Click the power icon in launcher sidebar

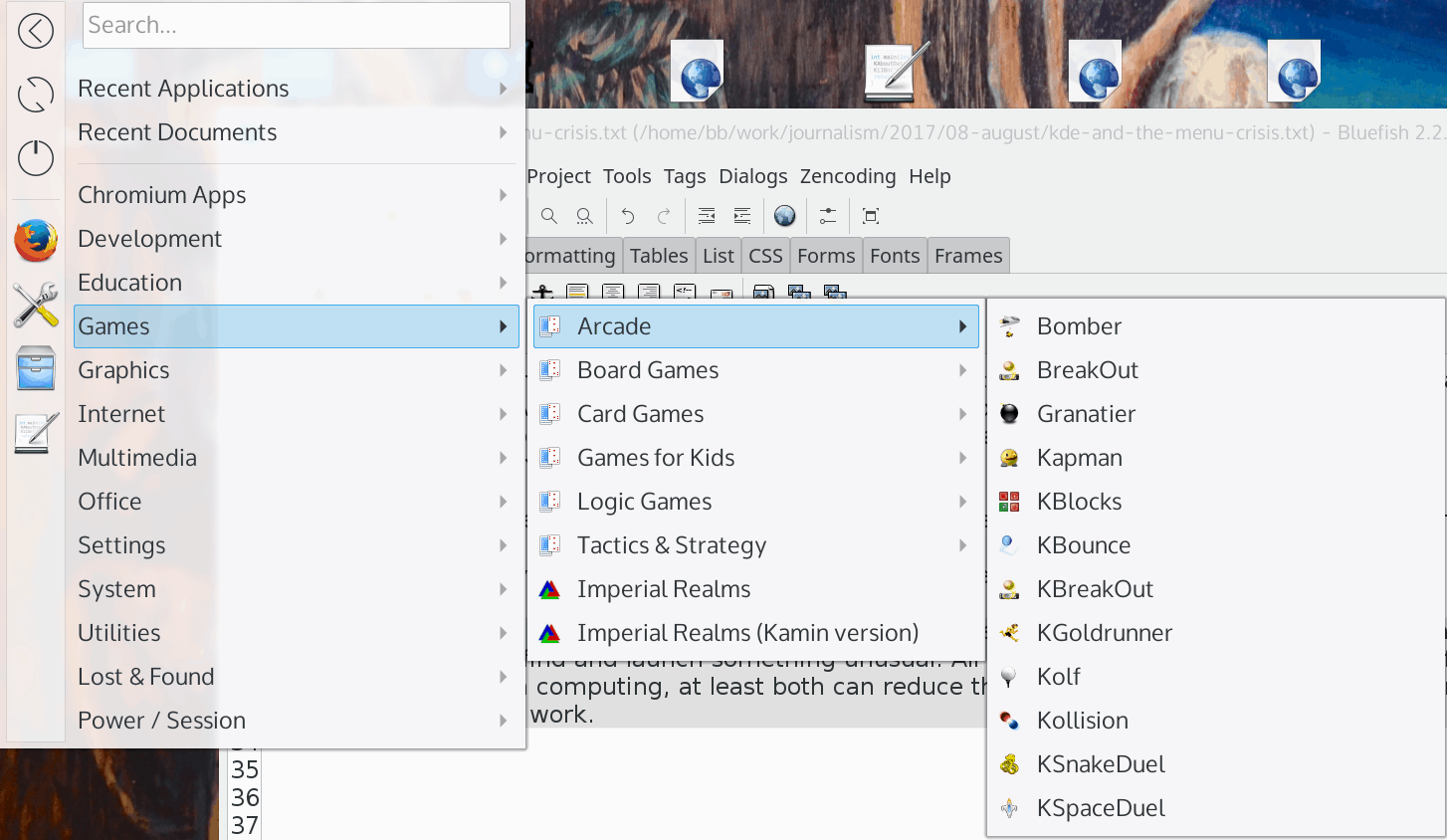(x=36, y=158)
